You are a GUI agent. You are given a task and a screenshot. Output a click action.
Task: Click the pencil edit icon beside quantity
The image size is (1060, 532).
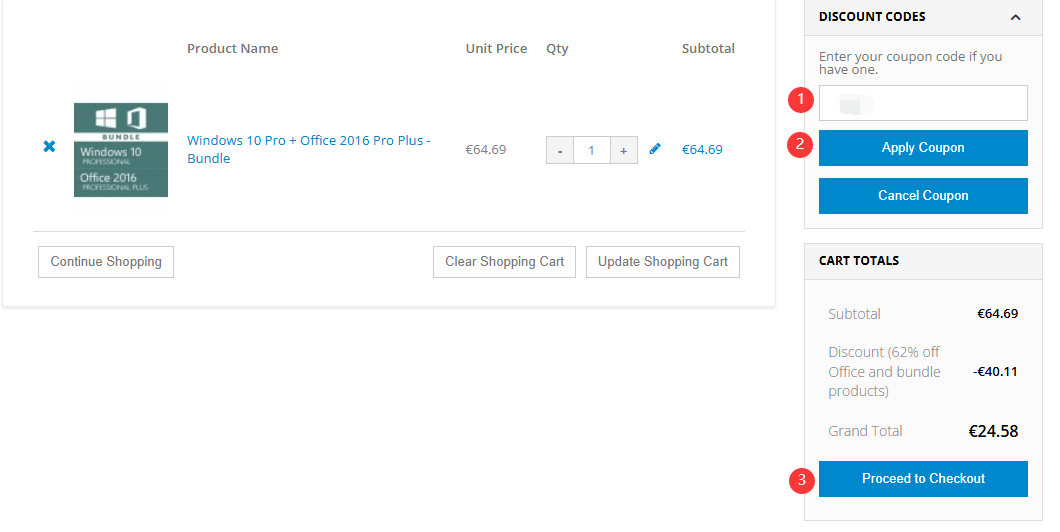[655, 149]
